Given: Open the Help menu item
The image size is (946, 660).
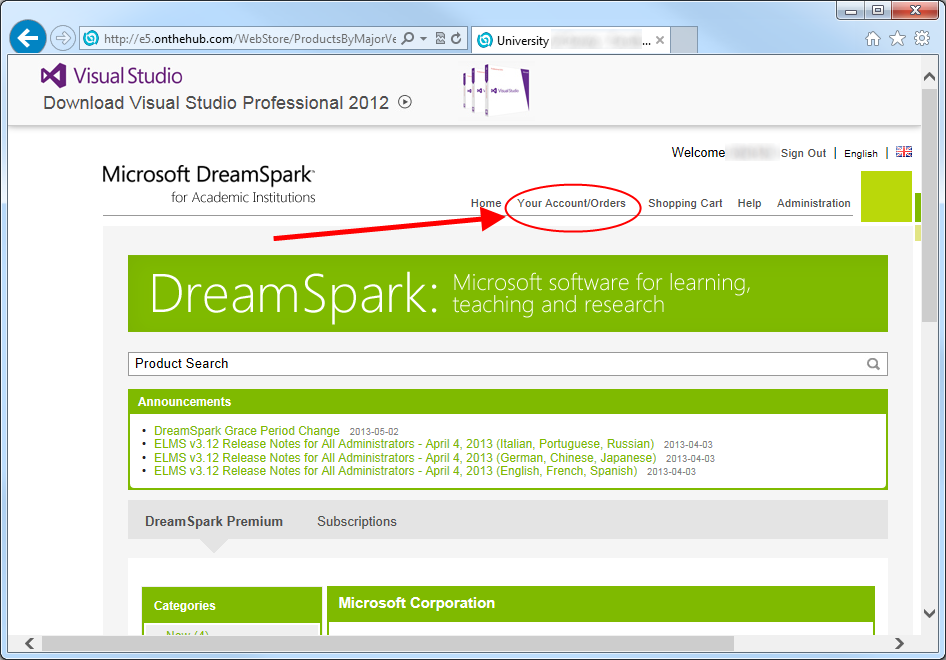Looking at the screenshot, I should 749,203.
